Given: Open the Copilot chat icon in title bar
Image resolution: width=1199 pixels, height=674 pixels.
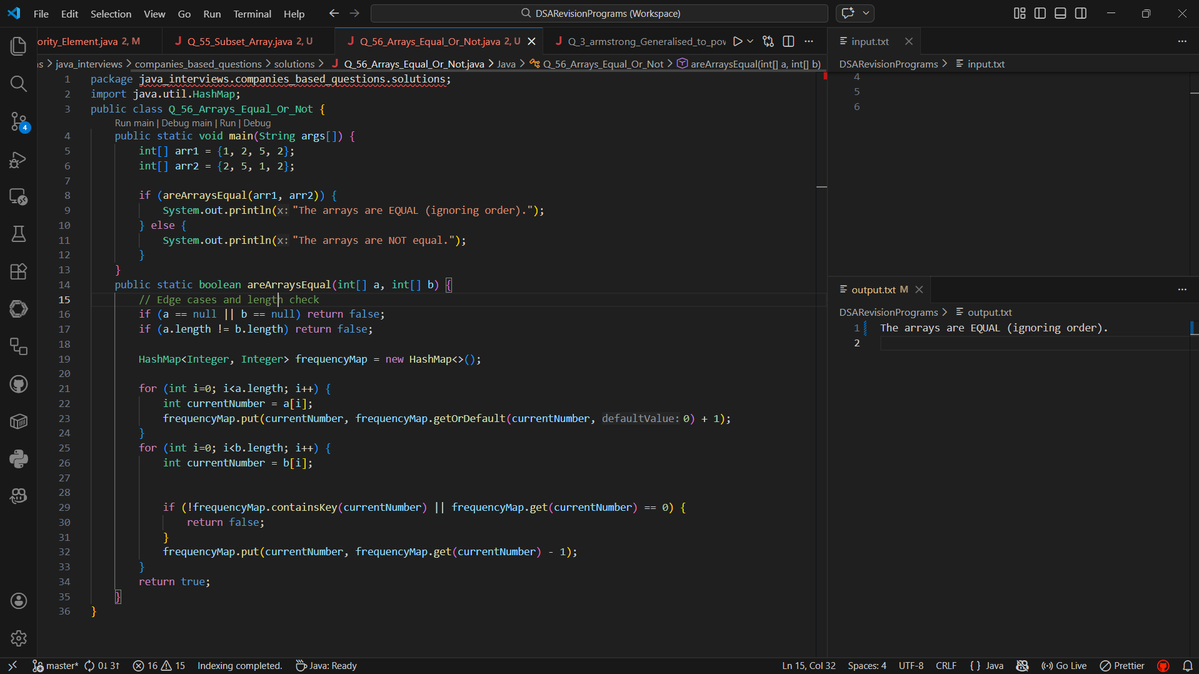Looking at the screenshot, I should (847, 13).
